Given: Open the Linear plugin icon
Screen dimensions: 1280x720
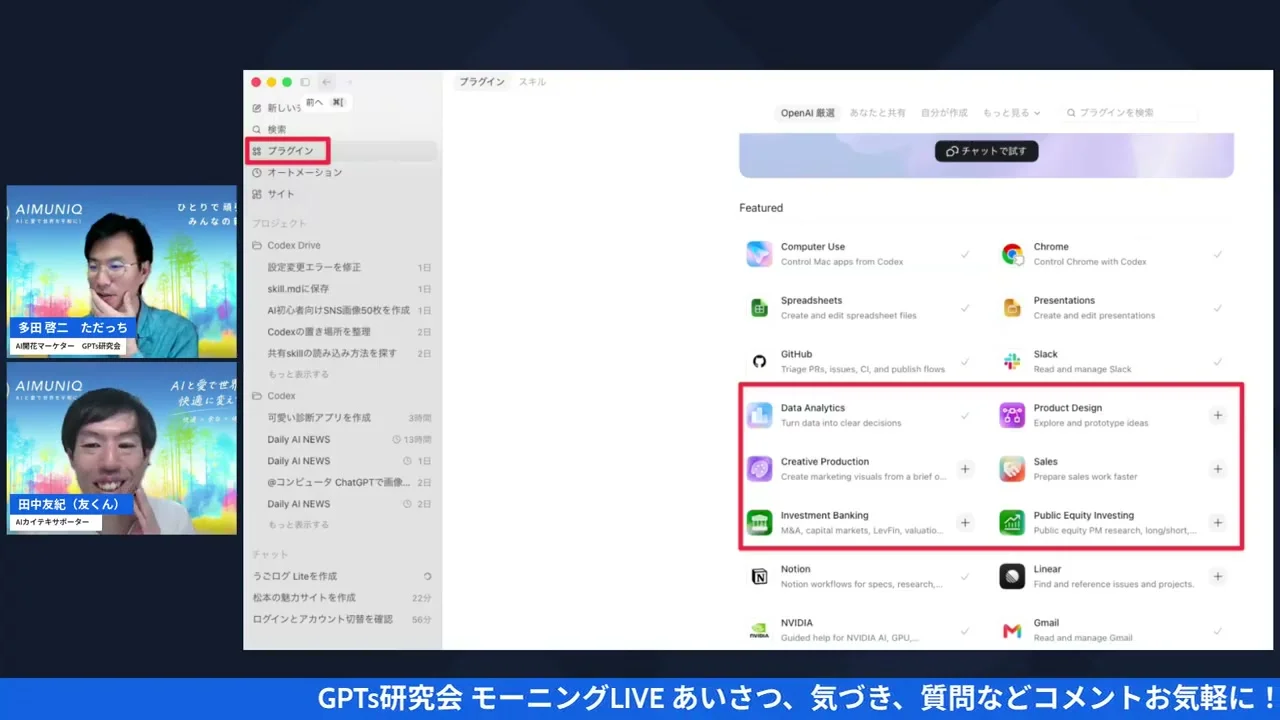Looking at the screenshot, I should pyautogui.click(x=1012, y=576).
